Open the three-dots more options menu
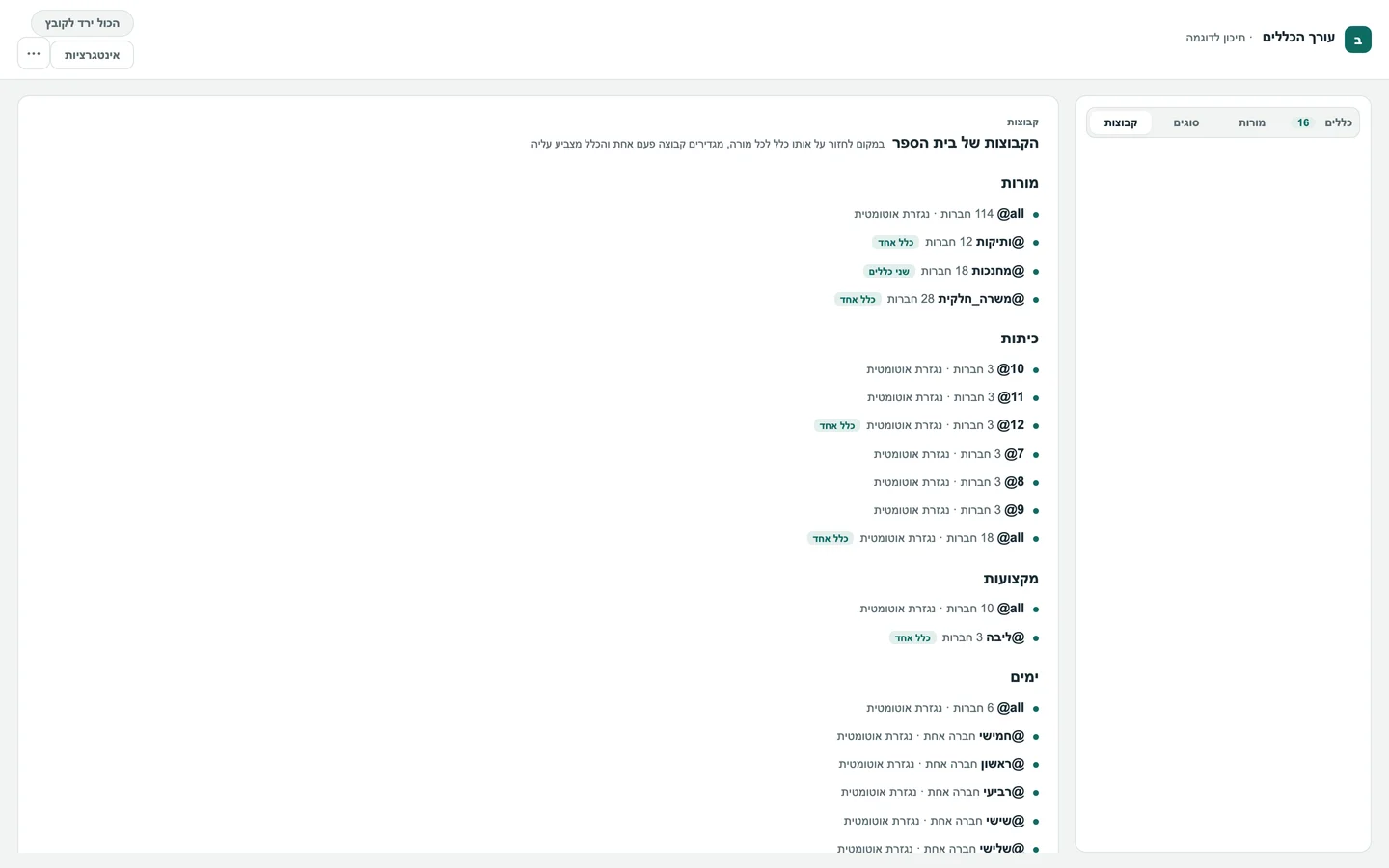1389x868 pixels. click(34, 54)
